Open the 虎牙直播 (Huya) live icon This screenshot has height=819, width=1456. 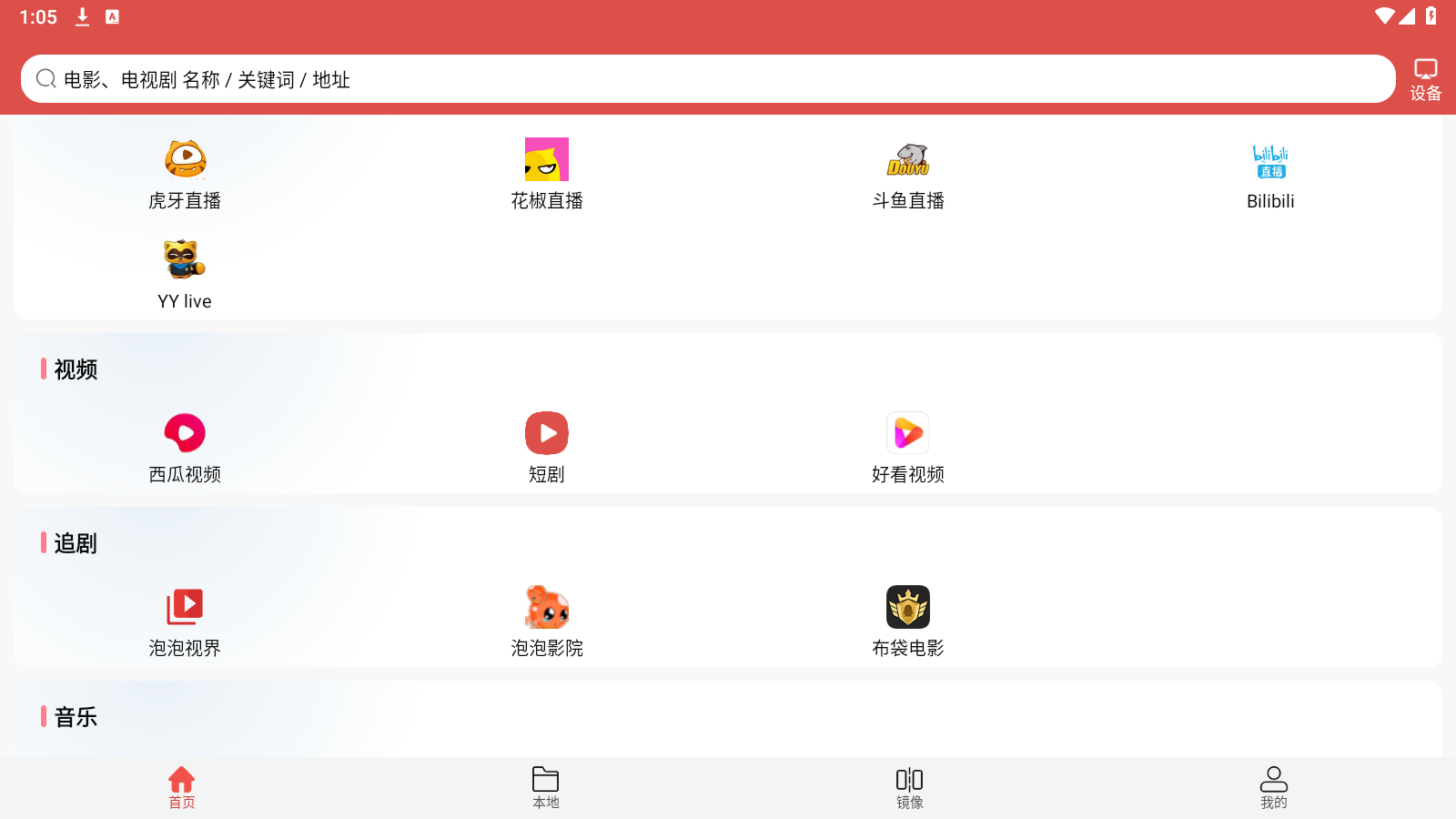pos(185,161)
